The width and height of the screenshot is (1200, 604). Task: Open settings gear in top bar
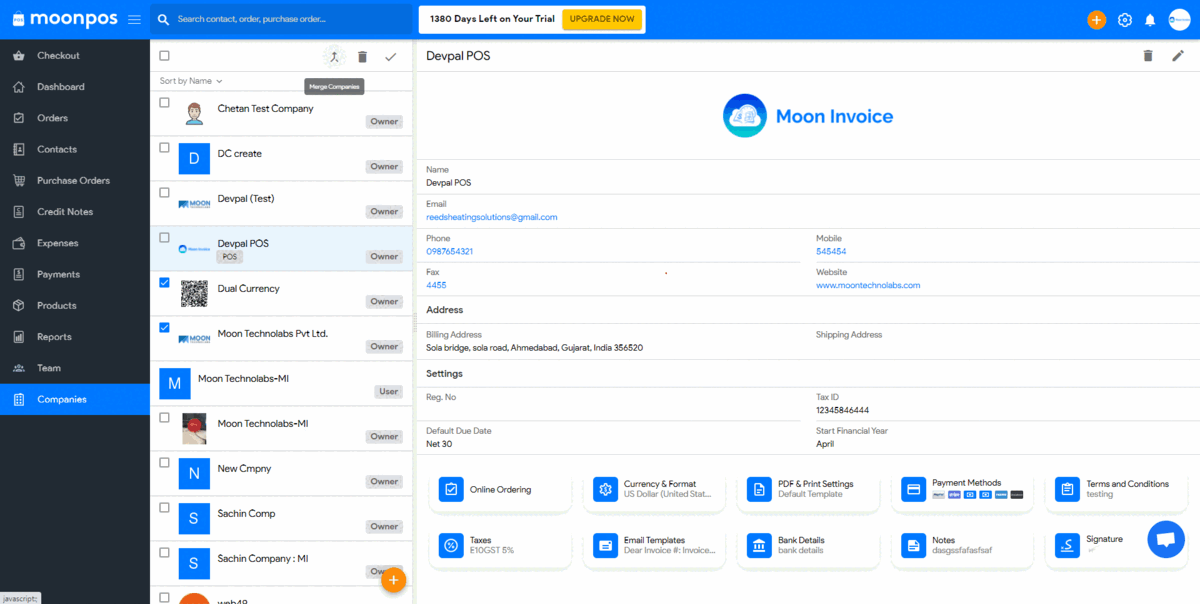(1125, 20)
